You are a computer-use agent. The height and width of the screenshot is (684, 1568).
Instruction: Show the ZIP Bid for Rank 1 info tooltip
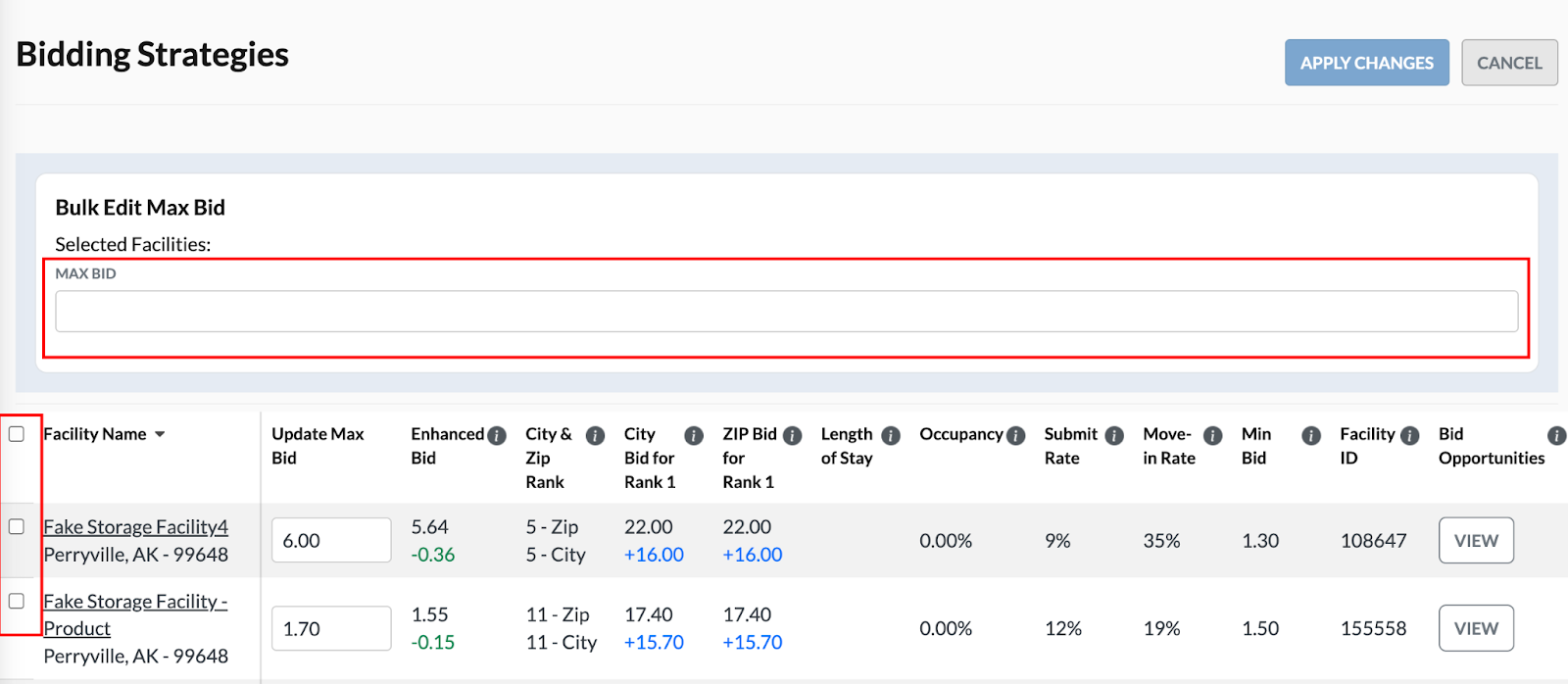792,435
